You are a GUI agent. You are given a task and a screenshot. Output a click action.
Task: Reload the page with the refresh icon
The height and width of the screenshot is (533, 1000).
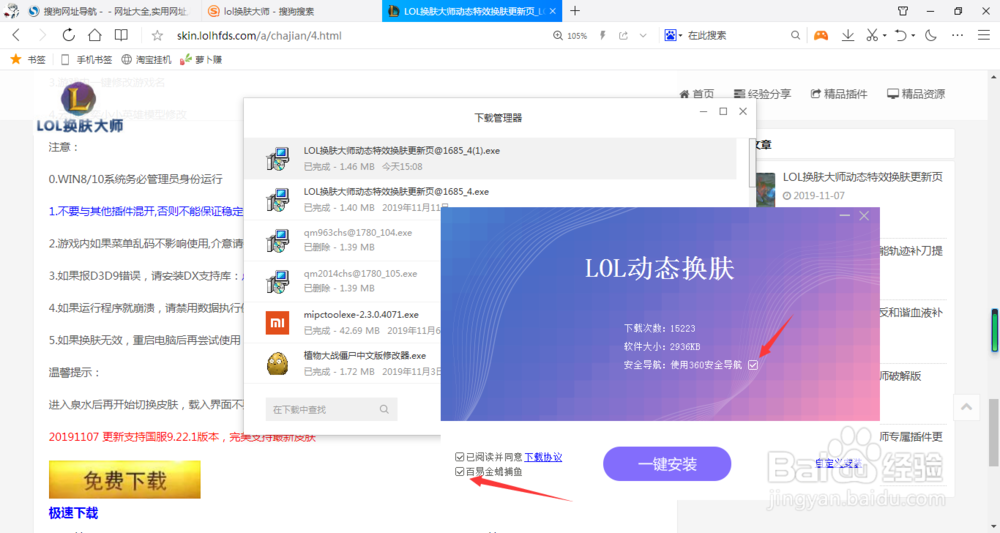pyautogui.click(x=68, y=36)
